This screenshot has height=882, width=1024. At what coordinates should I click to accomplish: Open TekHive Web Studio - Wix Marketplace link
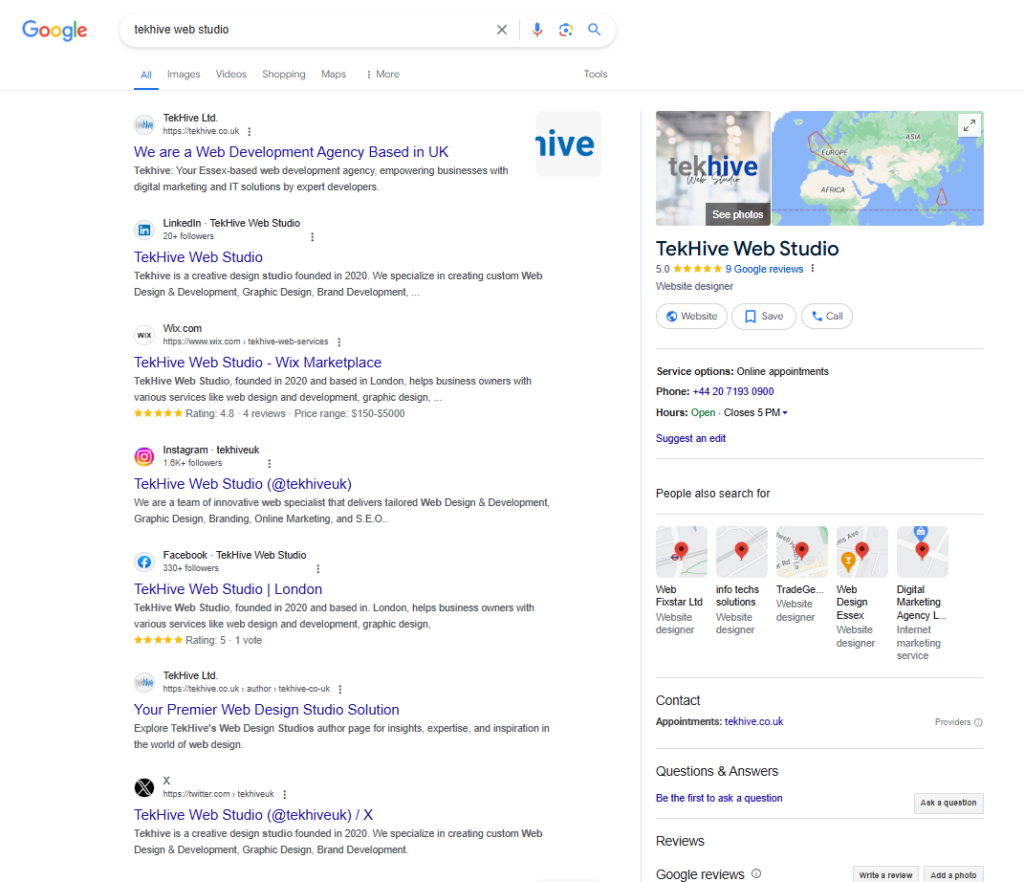258,362
